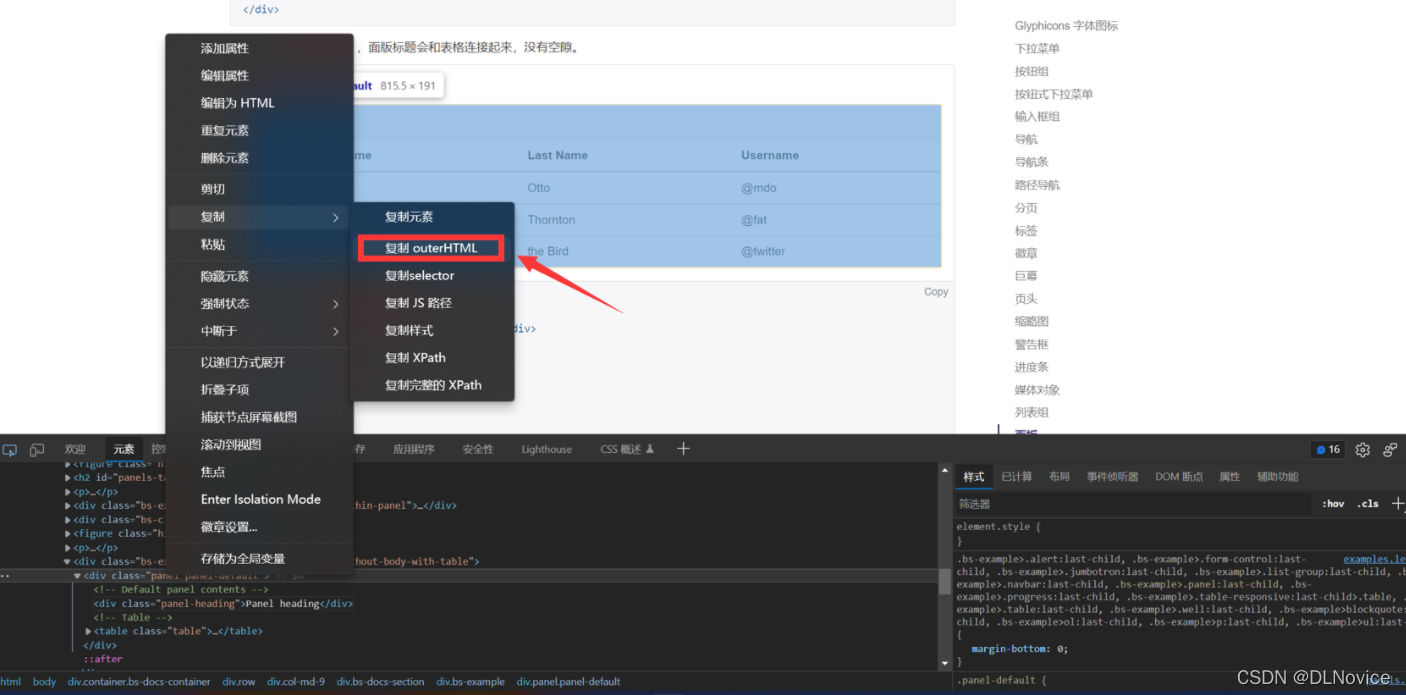Switch to the Lighthouse tab
Screen dimensions: 1406x695
547,450
